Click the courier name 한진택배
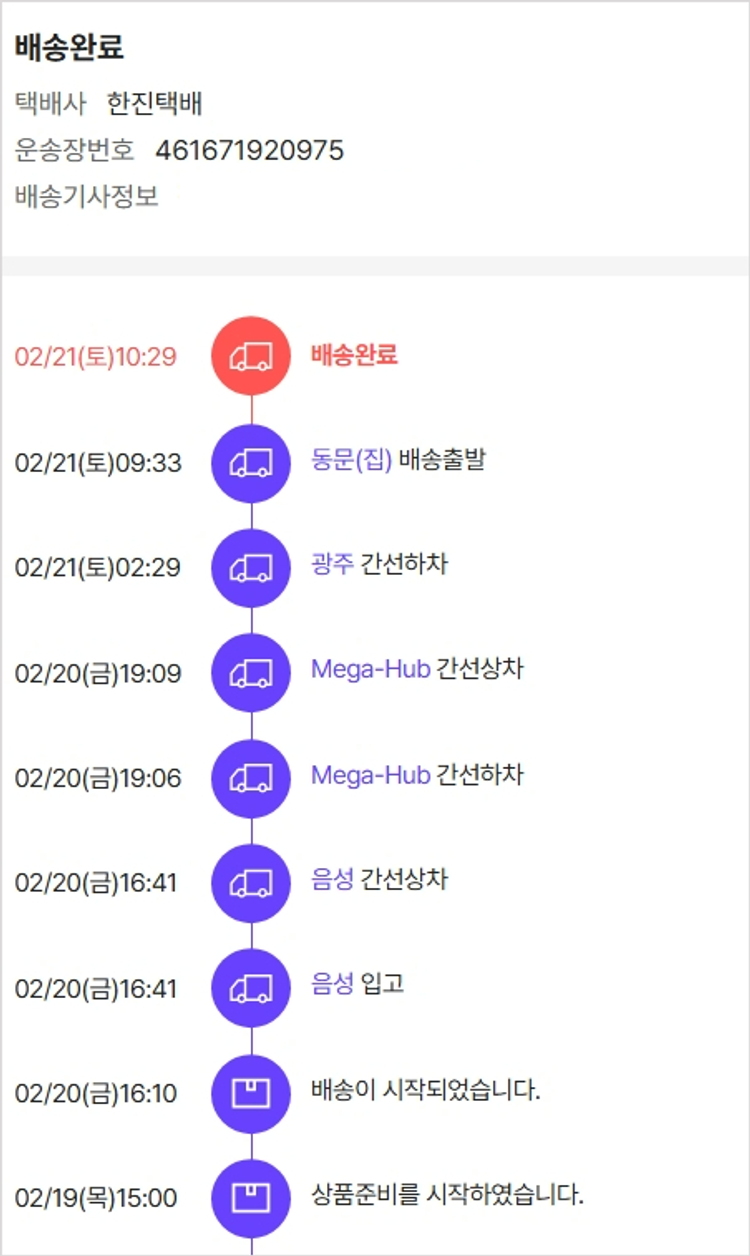The width and height of the screenshot is (750, 1256). 155,104
